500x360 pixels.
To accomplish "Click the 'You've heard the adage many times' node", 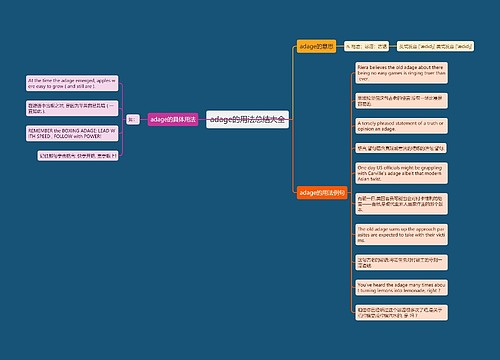I will pos(401,287).
